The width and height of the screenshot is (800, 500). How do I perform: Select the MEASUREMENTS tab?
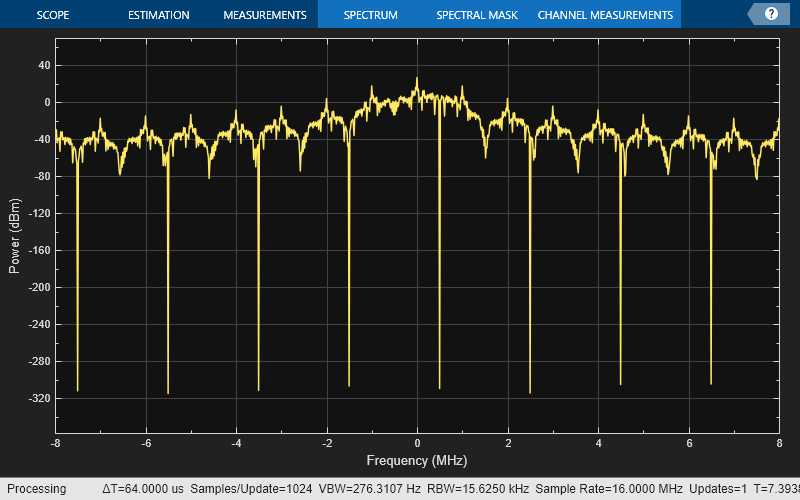[264, 15]
